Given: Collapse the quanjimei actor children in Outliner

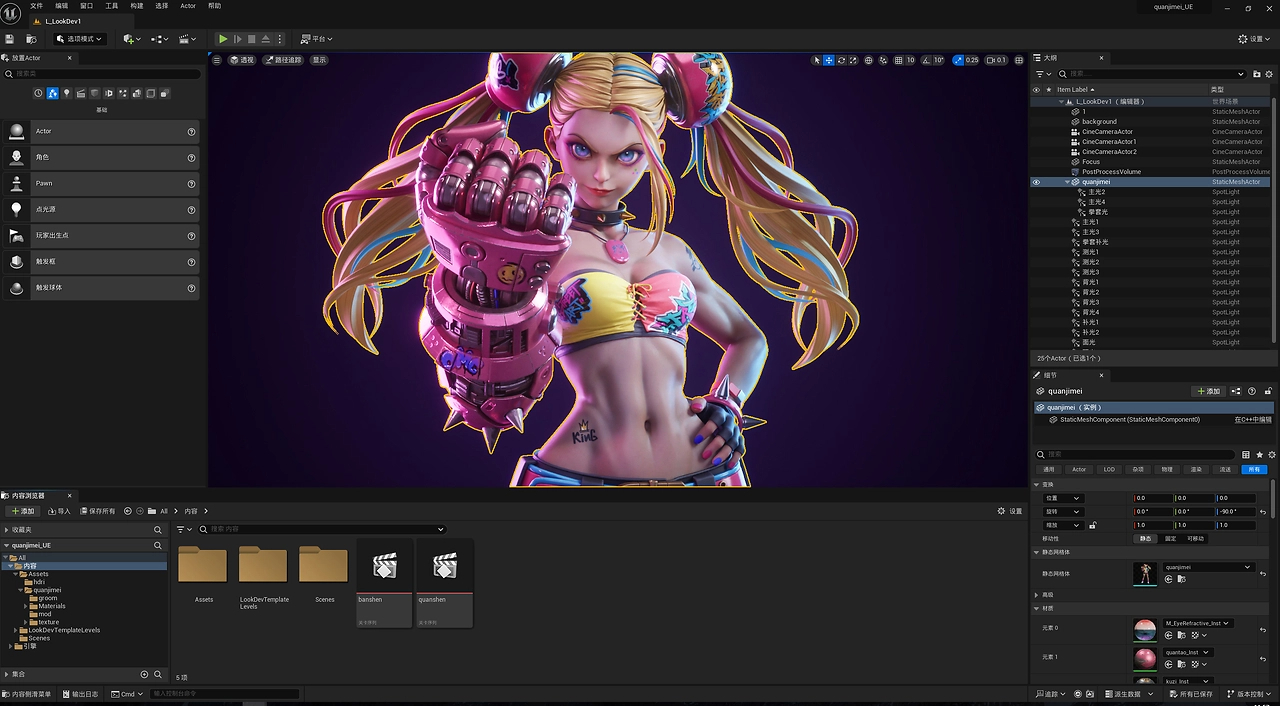Looking at the screenshot, I should 1067,182.
